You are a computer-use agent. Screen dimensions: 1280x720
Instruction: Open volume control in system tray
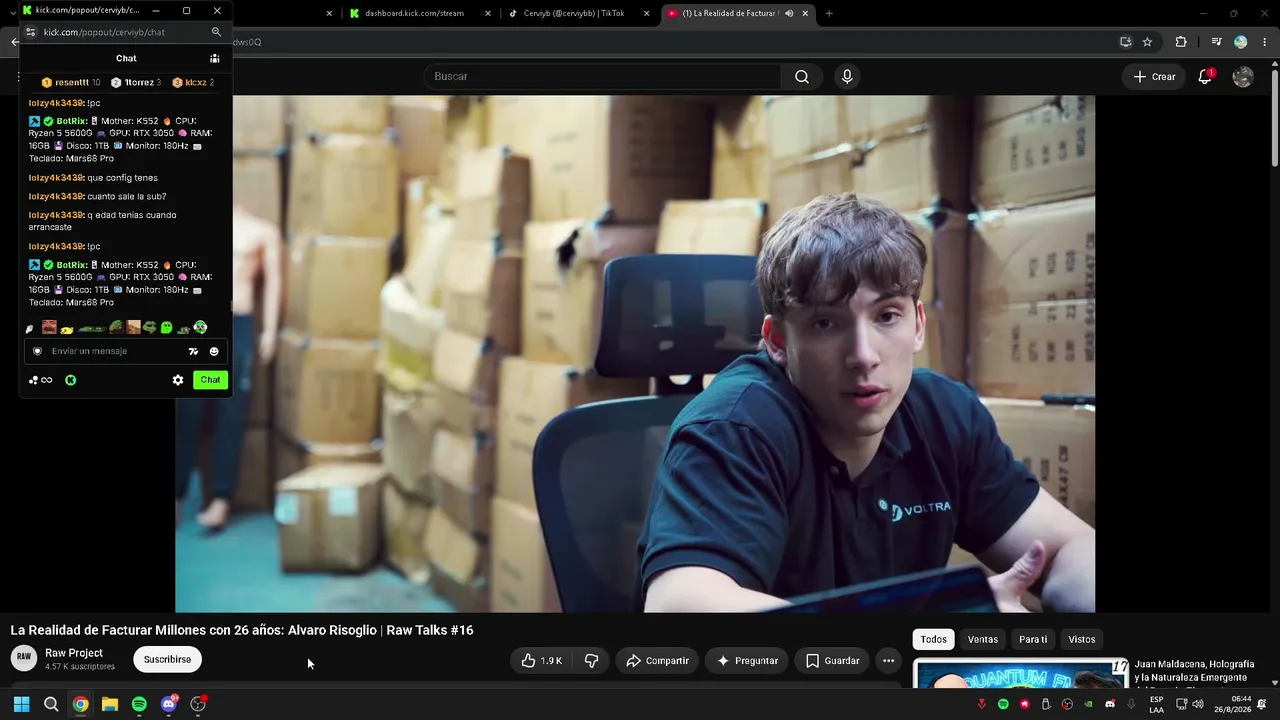click(1198, 704)
